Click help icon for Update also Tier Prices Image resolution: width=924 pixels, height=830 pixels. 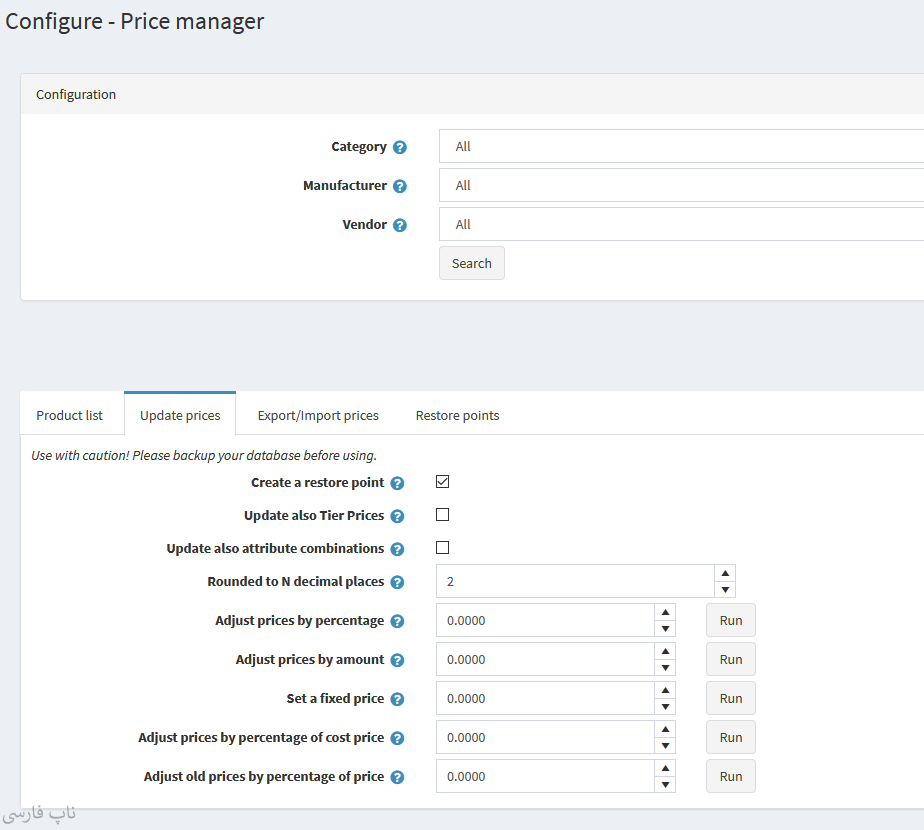pos(397,516)
